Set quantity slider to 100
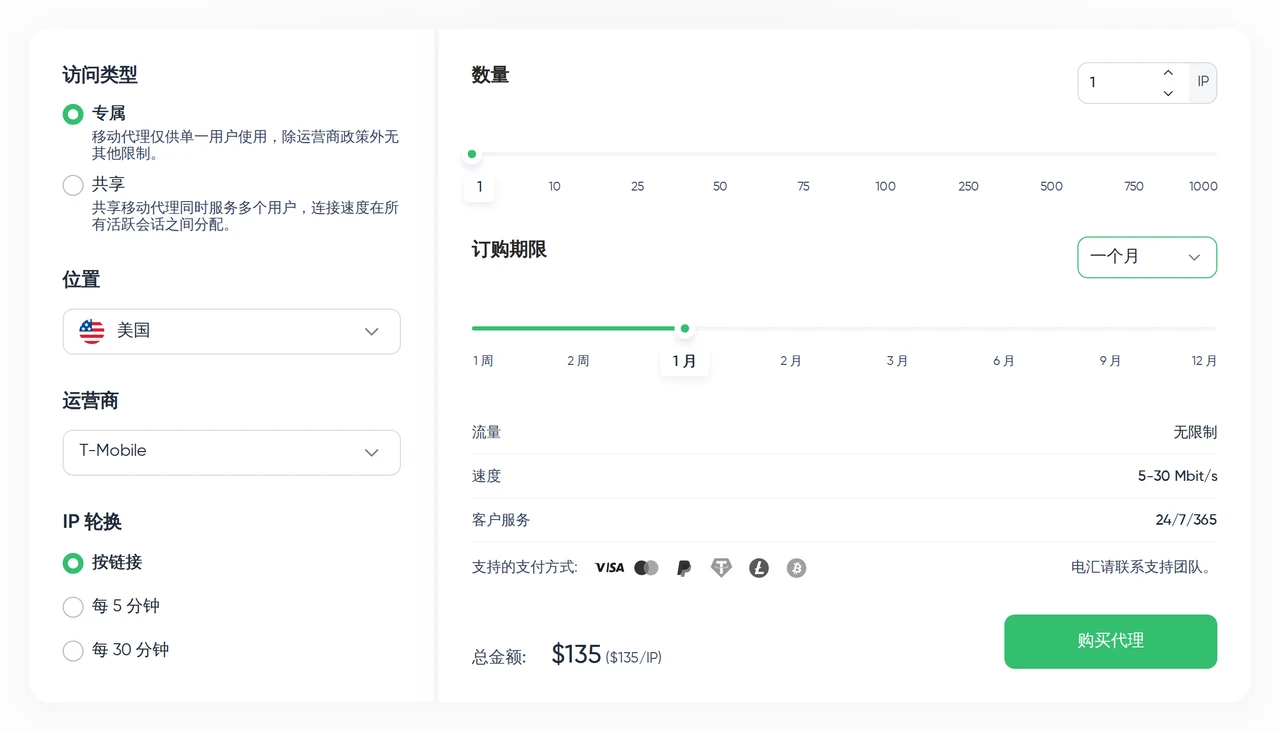This screenshot has height=732, width=1280. [885, 186]
